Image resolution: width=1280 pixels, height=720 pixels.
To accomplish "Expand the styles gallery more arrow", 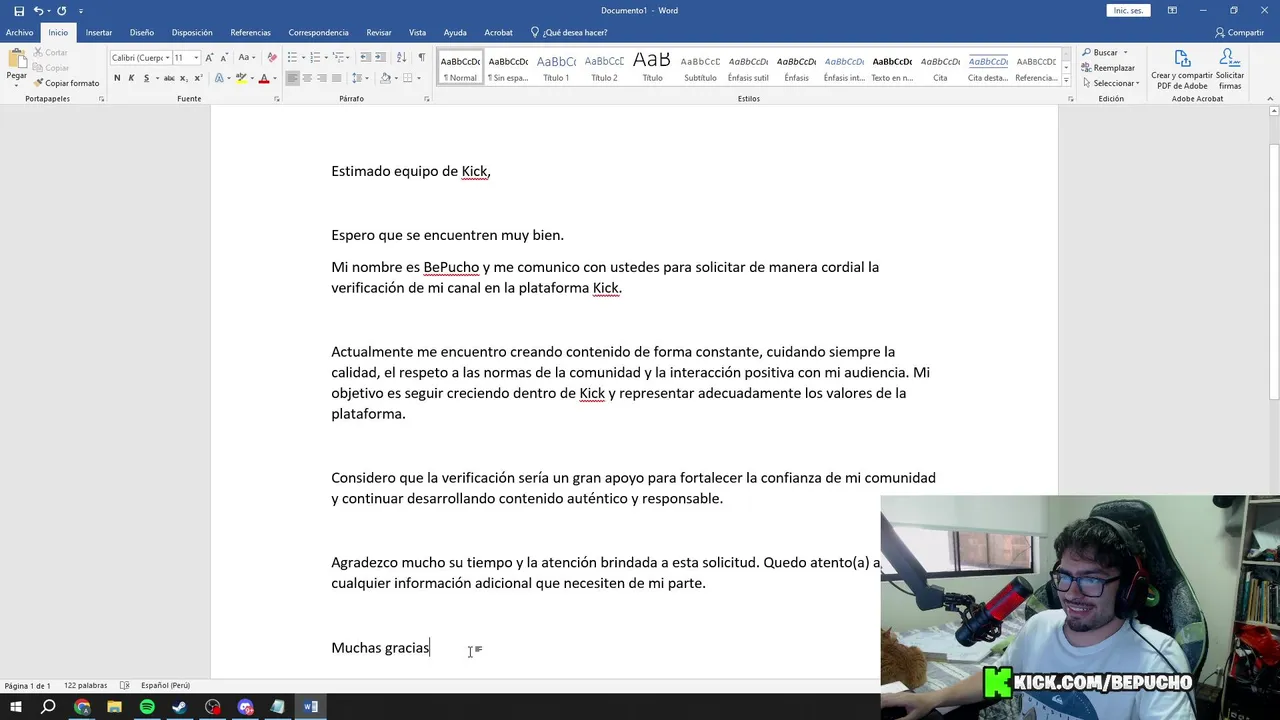I will [1066, 80].
